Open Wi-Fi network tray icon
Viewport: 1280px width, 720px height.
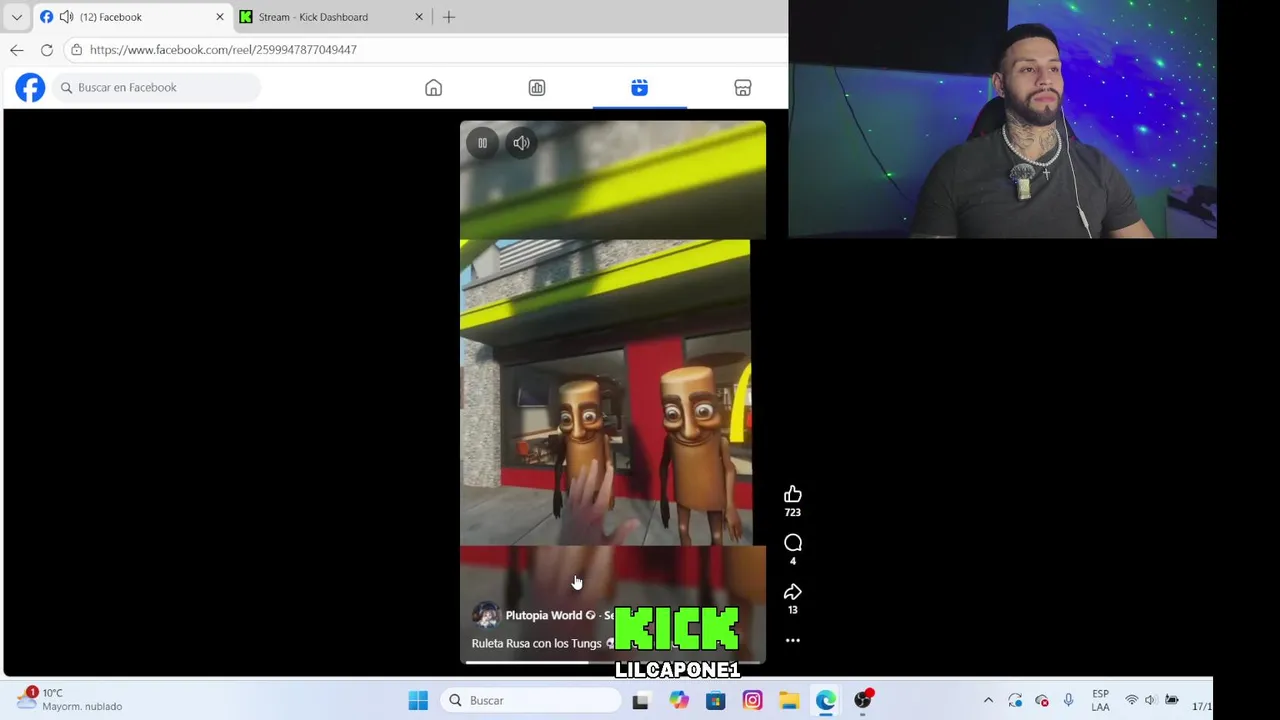[x=1132, y=701]
